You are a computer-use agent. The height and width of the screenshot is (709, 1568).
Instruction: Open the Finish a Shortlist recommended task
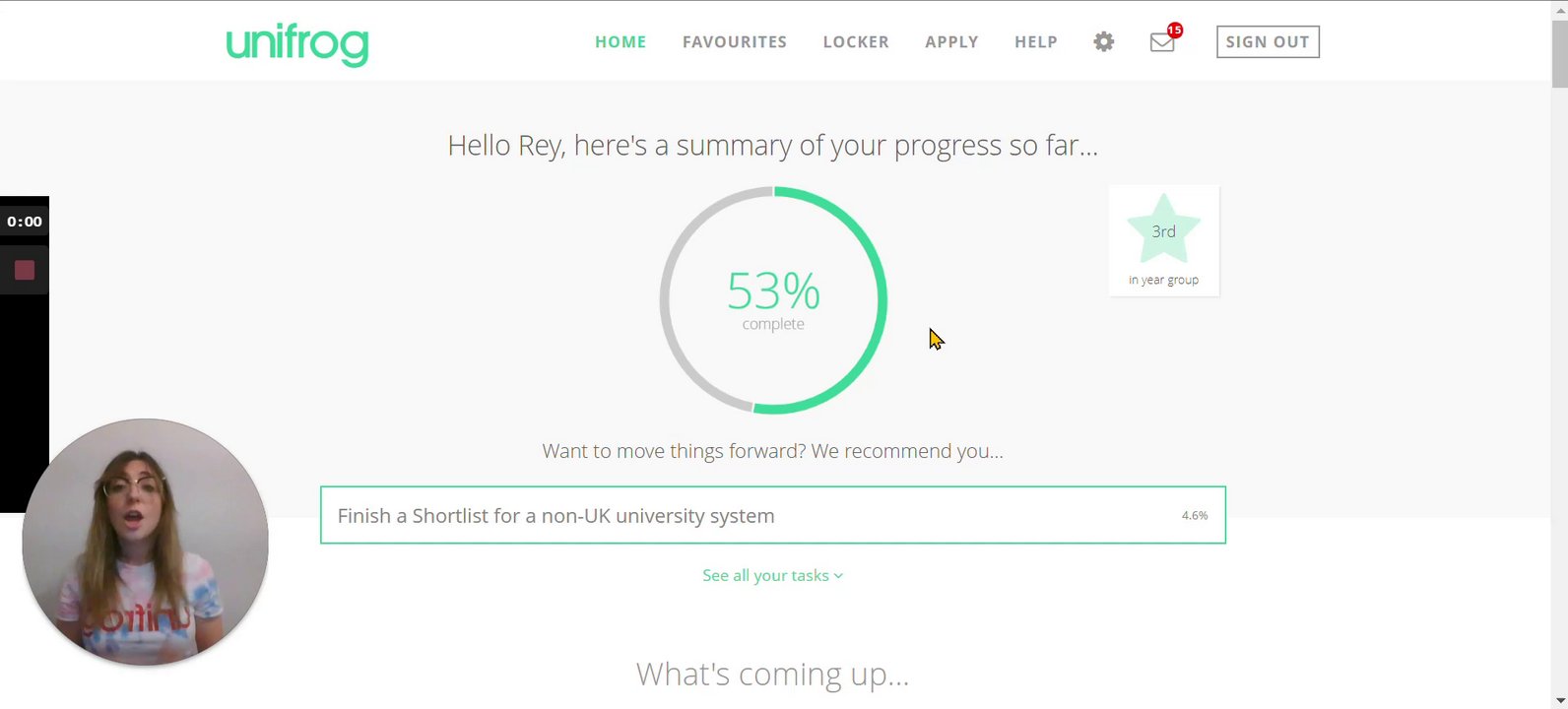pyautogui.click(x=772, y=515)
